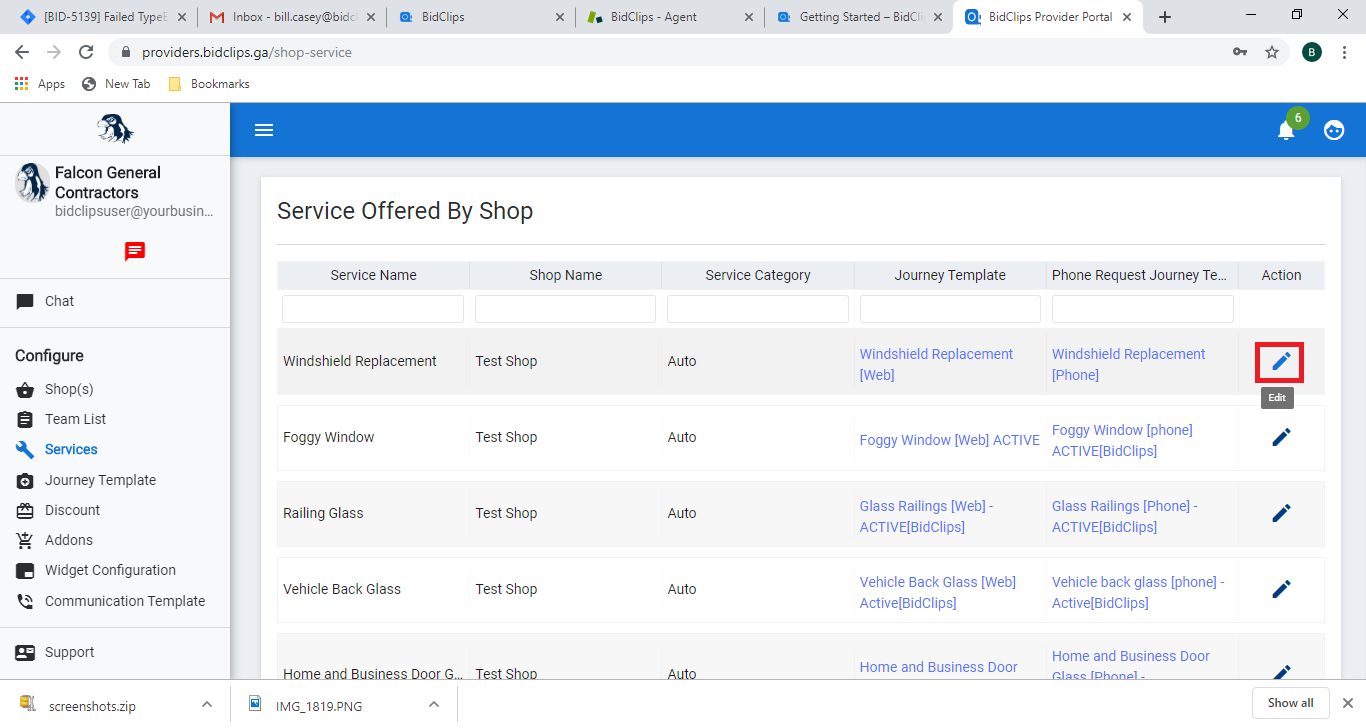Reload the page

point(86,52)
